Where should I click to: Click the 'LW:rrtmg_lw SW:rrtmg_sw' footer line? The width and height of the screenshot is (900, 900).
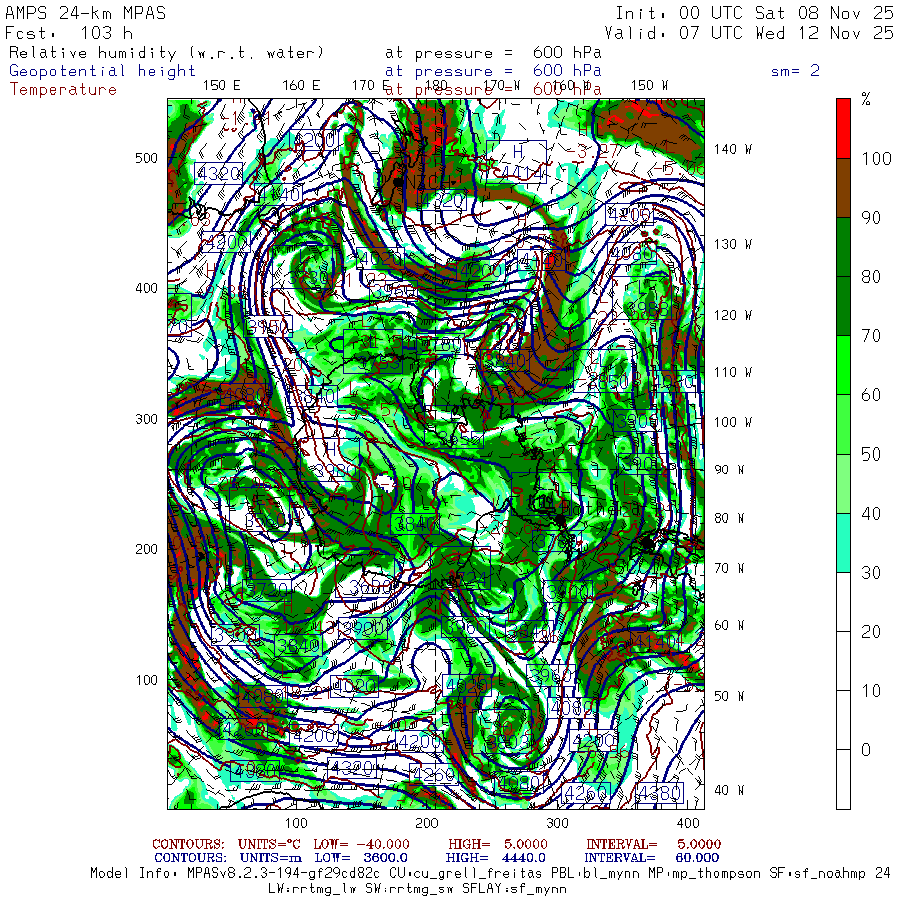tap(418, 889)
